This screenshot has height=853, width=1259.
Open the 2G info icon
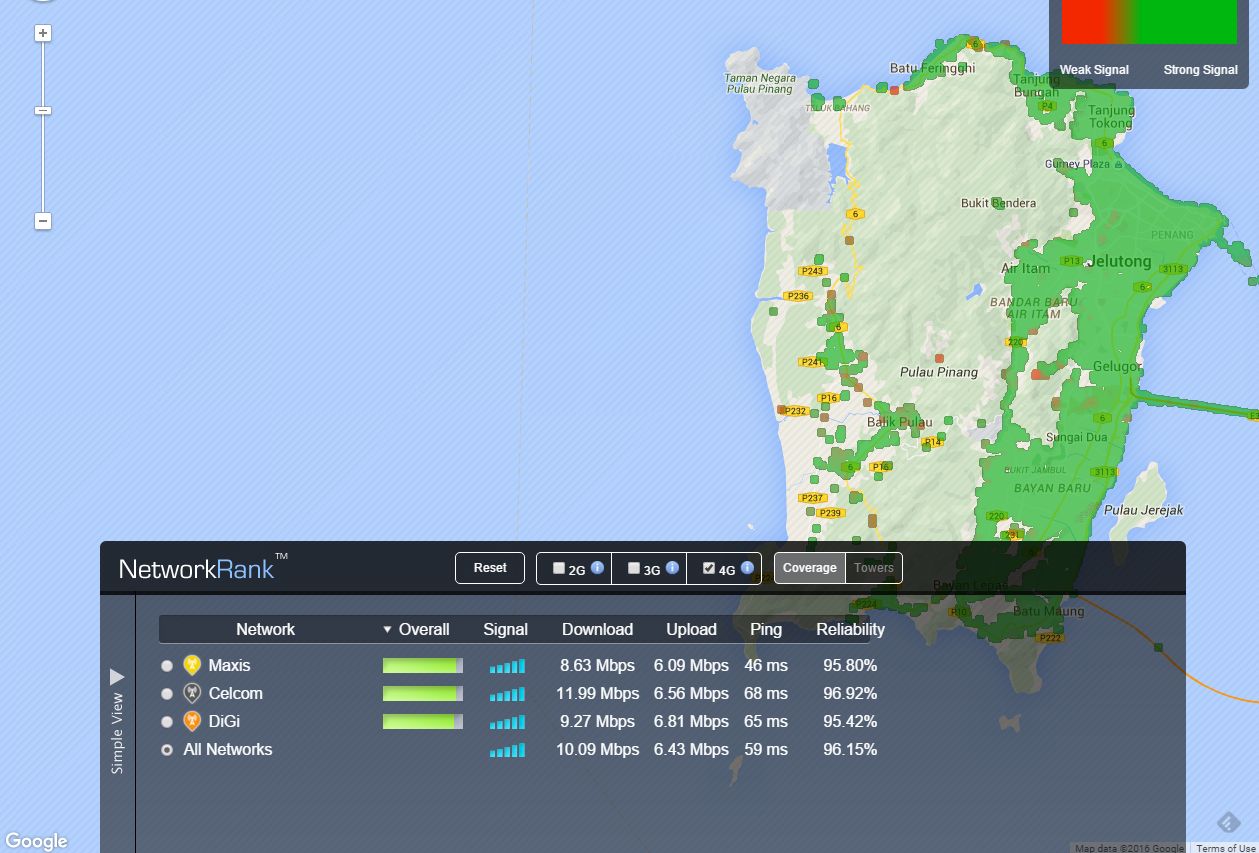tap(597, 568)
